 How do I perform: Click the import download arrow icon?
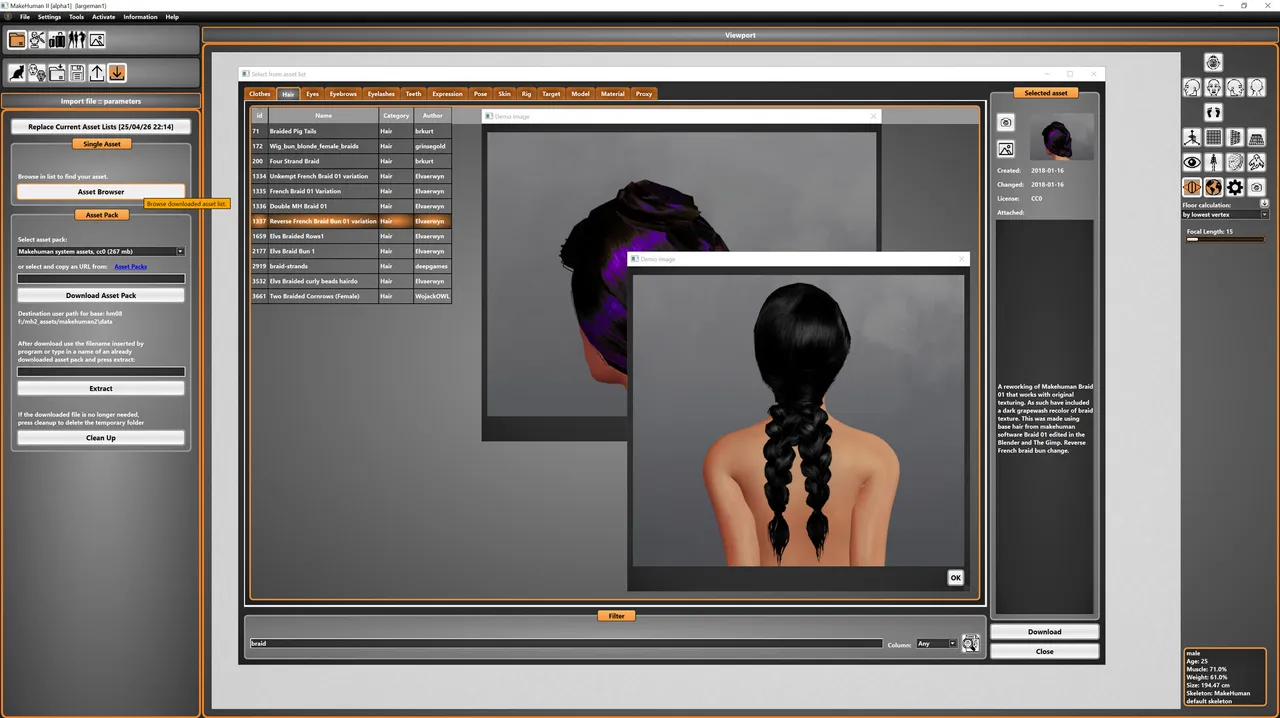click(x=117, y=73)
